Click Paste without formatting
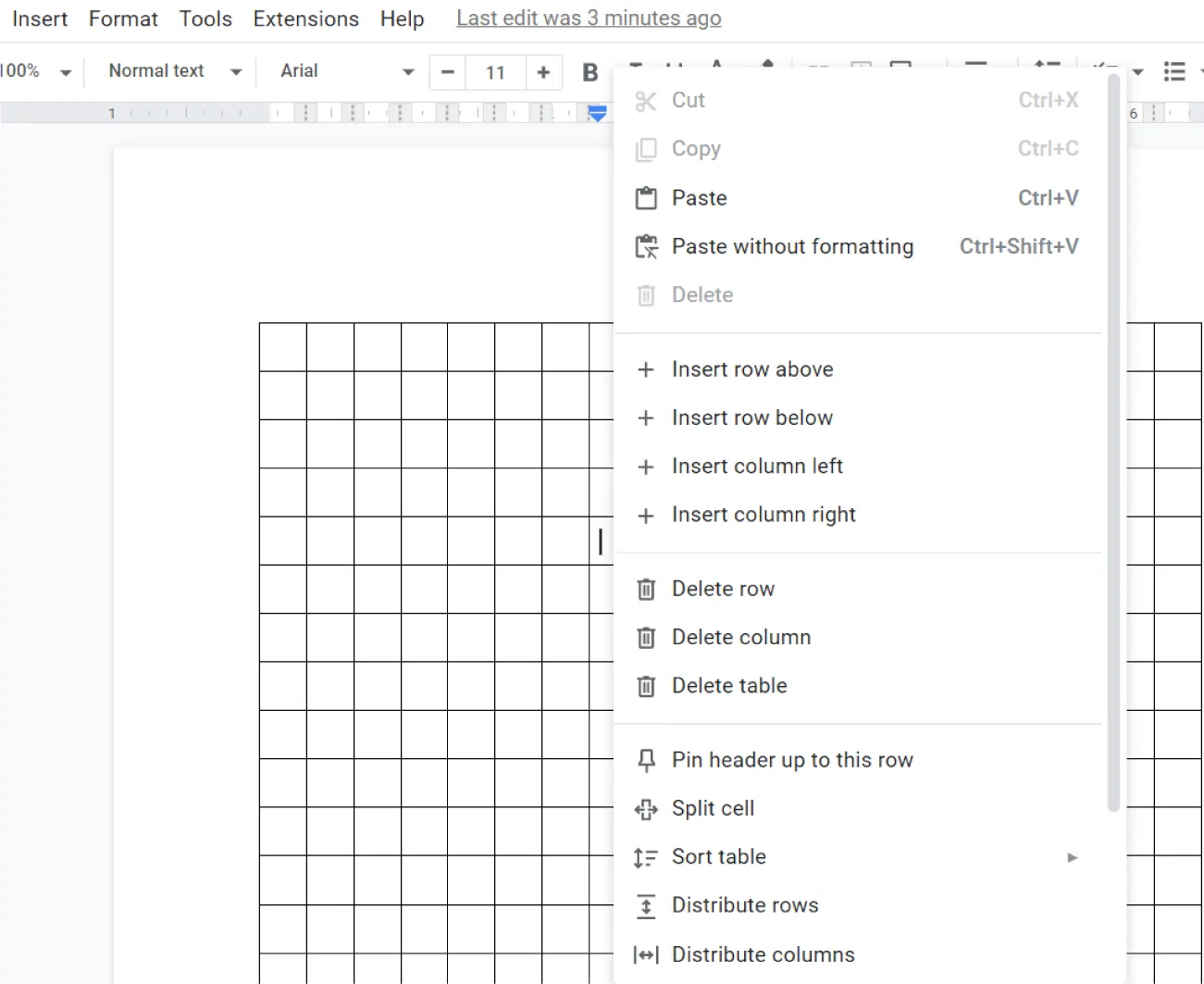Image resolution: width=1204 pixels, height=984 pixels. pyautogui.click(x=791, y=246)
